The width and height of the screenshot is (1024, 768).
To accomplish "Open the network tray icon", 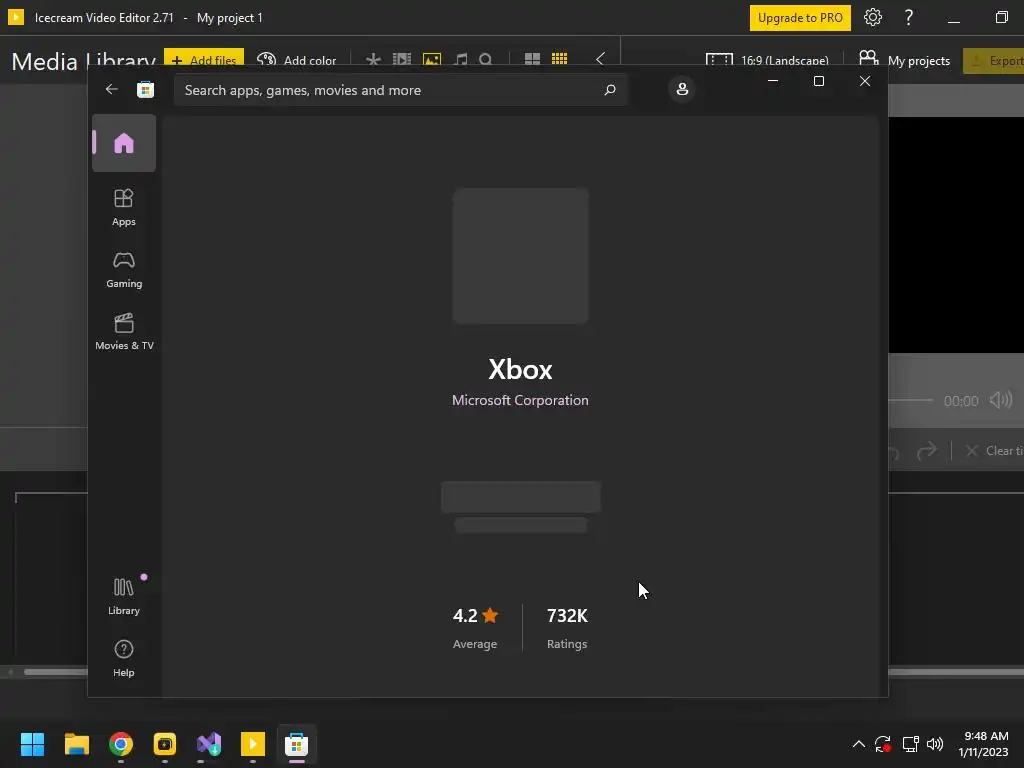I will 910,744.
